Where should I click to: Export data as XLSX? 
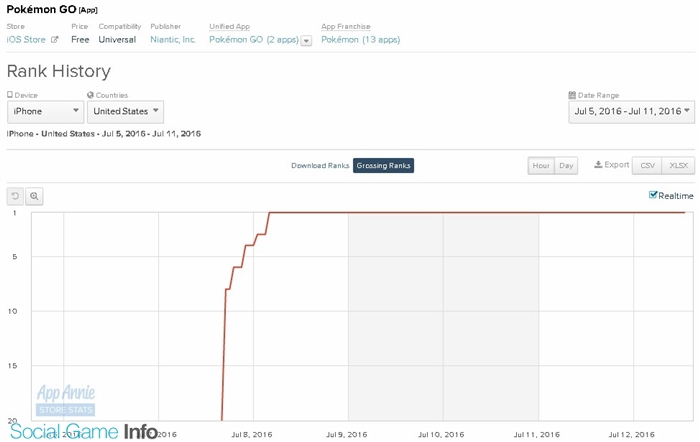678,166
